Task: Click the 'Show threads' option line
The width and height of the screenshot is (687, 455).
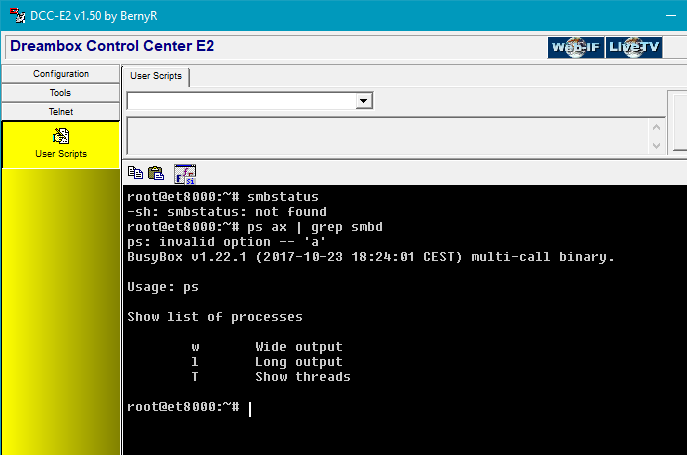Action: pyautogui.click(x=271, y=377)
